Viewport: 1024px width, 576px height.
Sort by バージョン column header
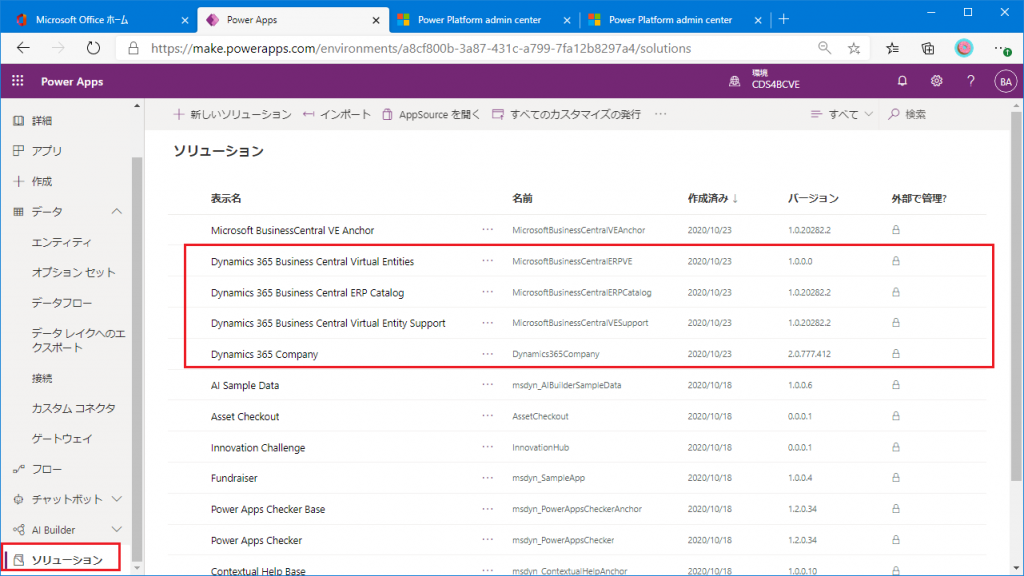(813, 199)
